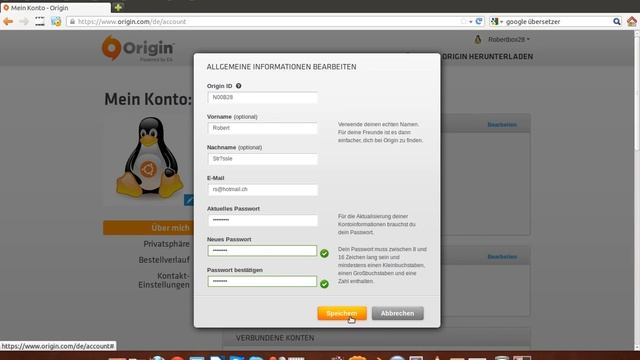Click the Origin ID help question mark
Screen dimensions: 640x360
(x=238, y=86)
